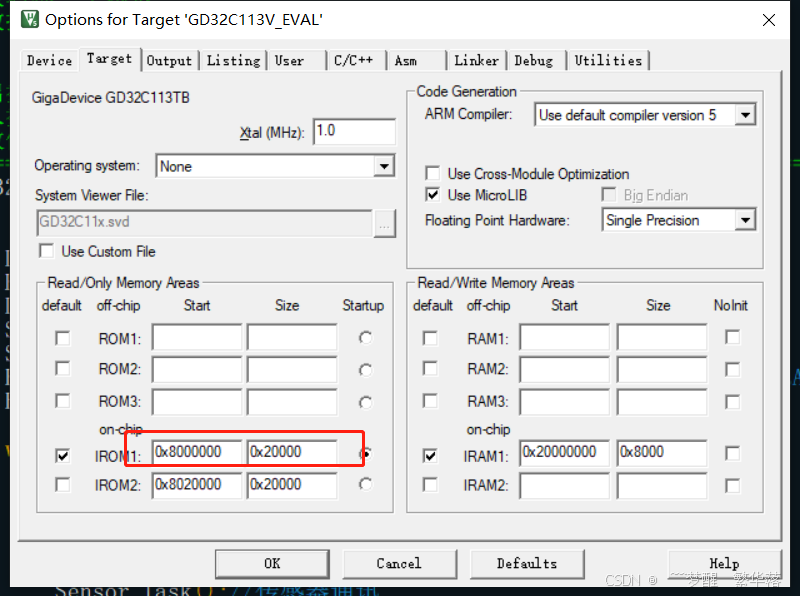Click the Cancel button

click(399, 563)
